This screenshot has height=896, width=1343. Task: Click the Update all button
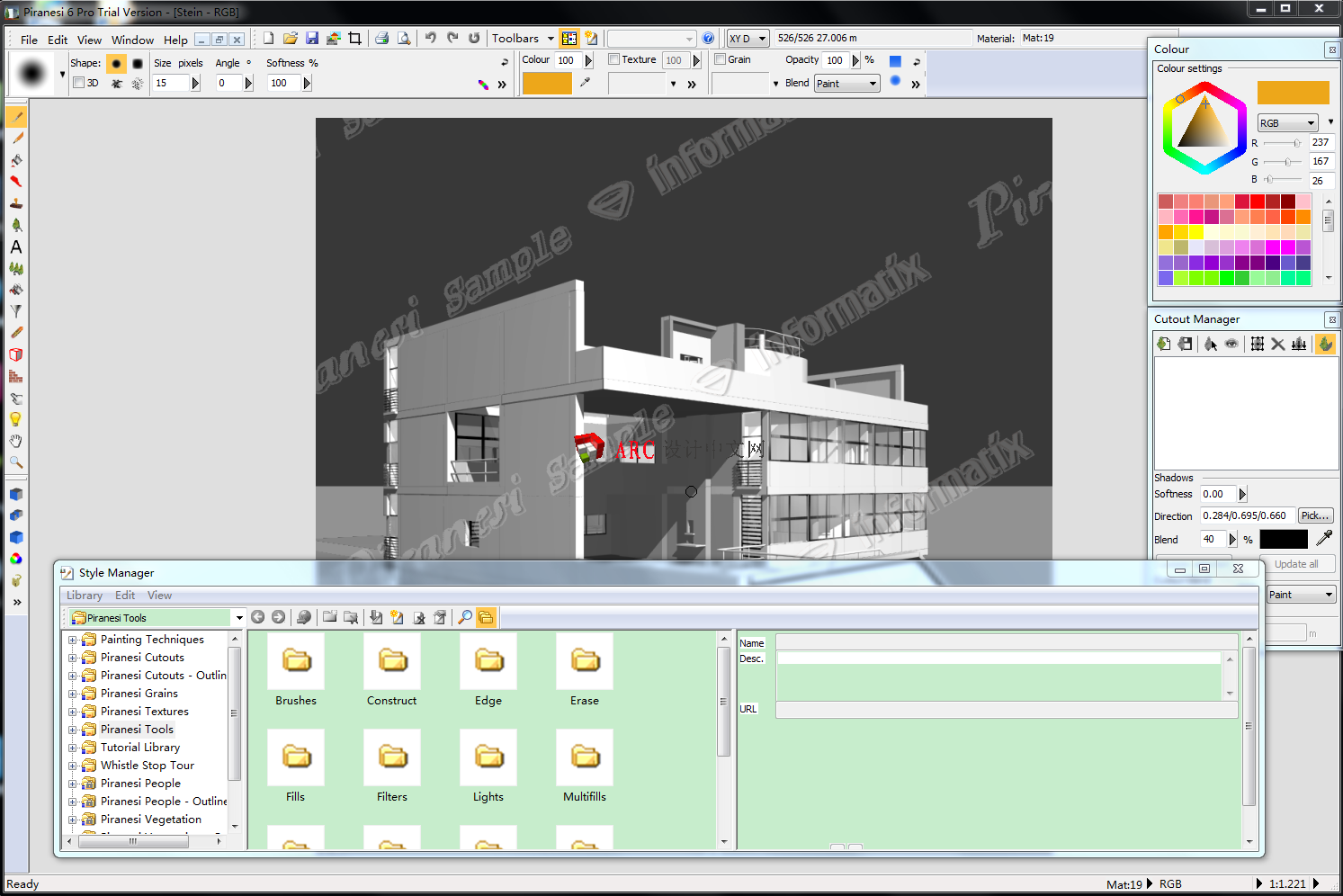click(1296, 564)
